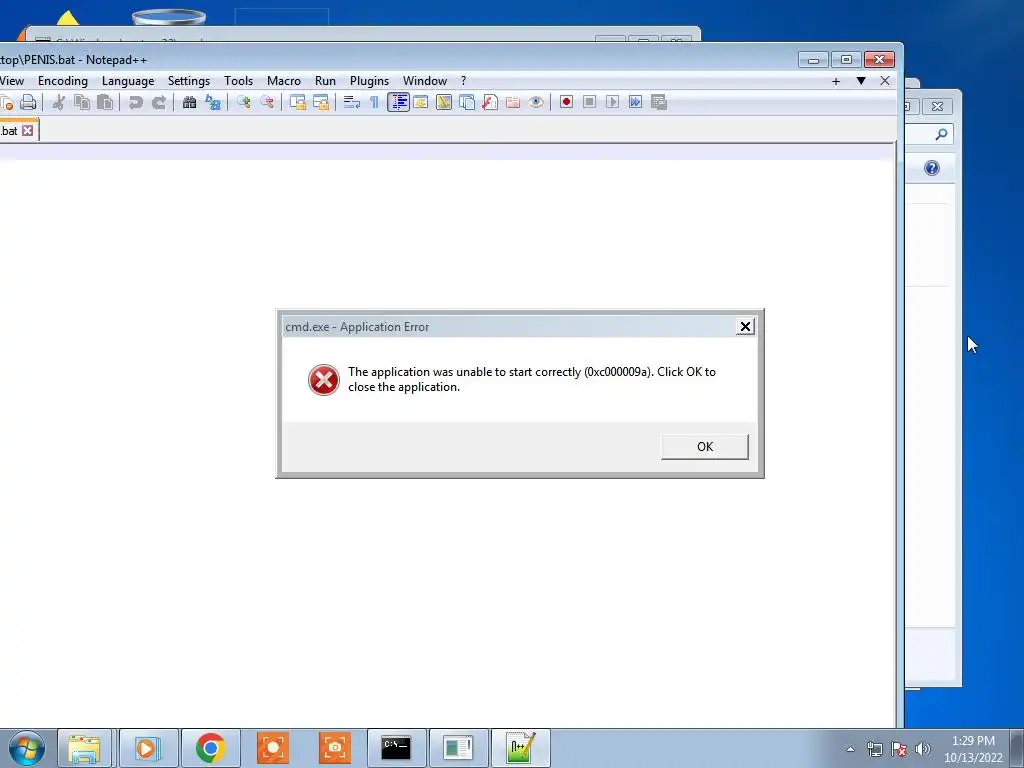Open the Replace toolbar icon
Image resolution: width=1024 pixels, height=768 pixels.
(213, 103)
